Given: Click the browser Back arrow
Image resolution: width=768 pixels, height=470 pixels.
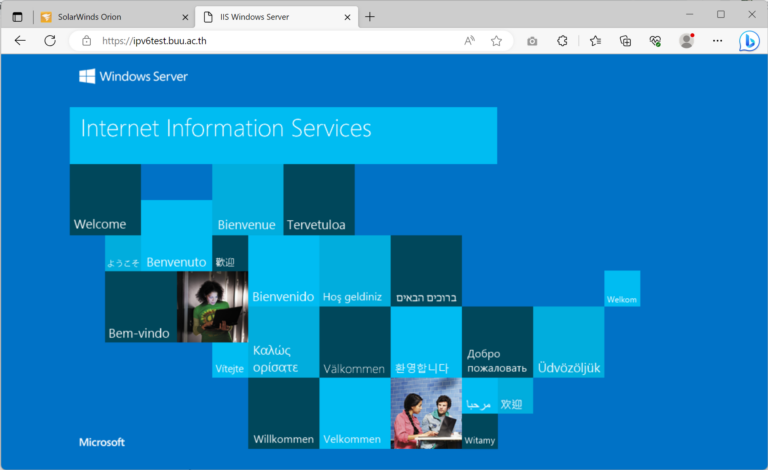Looking at the screenshot, I should (x=20, y=41).
